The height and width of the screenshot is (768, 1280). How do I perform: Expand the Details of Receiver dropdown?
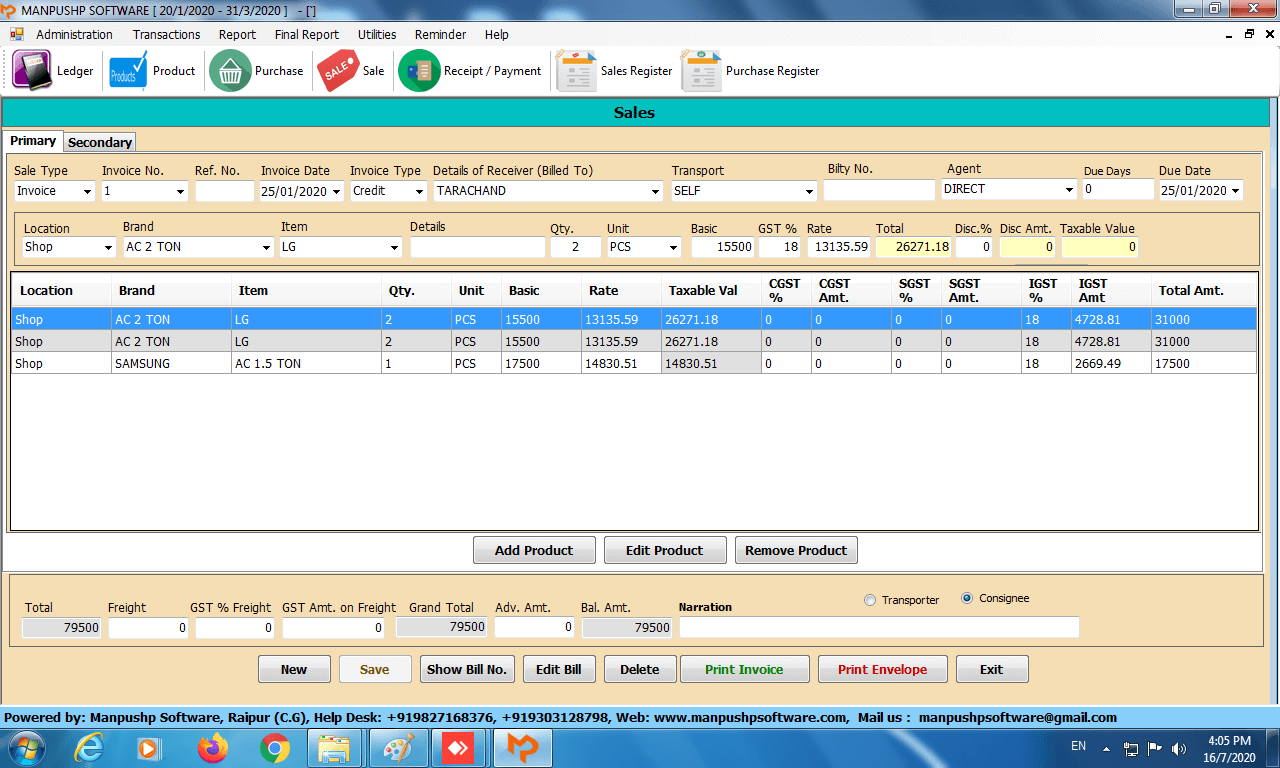(x=655, y=191)
